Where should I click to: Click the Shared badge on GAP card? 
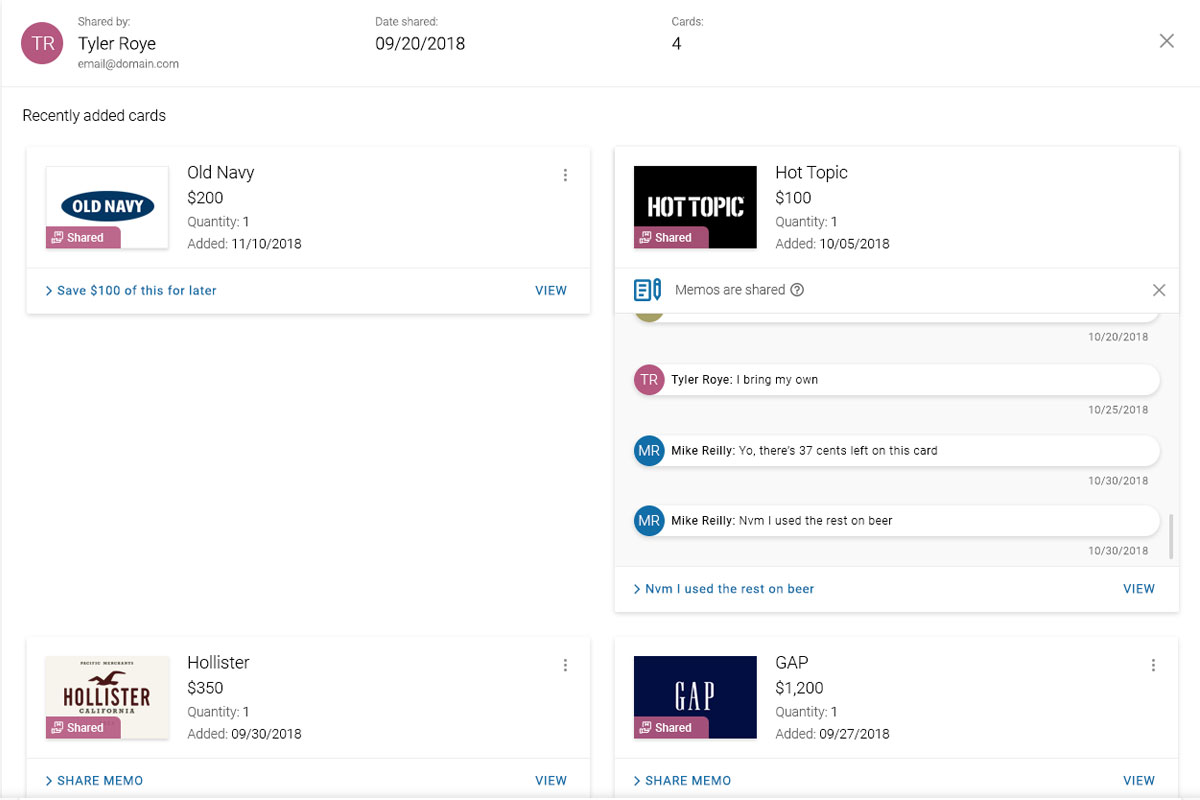671,728
